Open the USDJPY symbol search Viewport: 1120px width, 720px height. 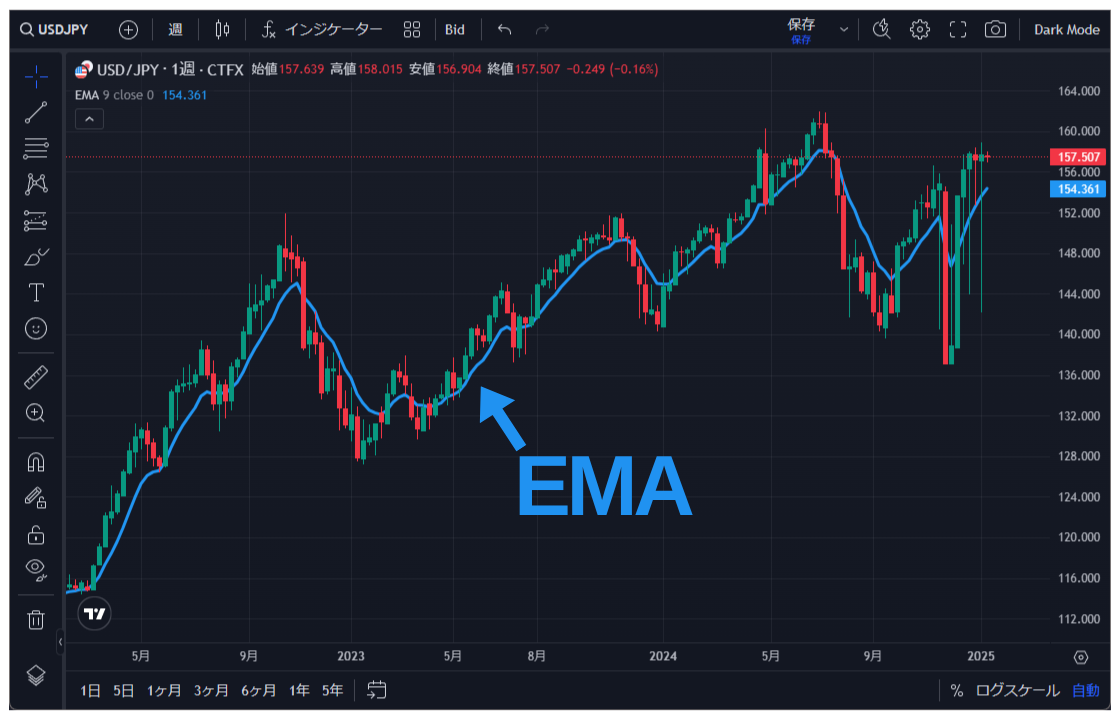click(x=54, y=30)
